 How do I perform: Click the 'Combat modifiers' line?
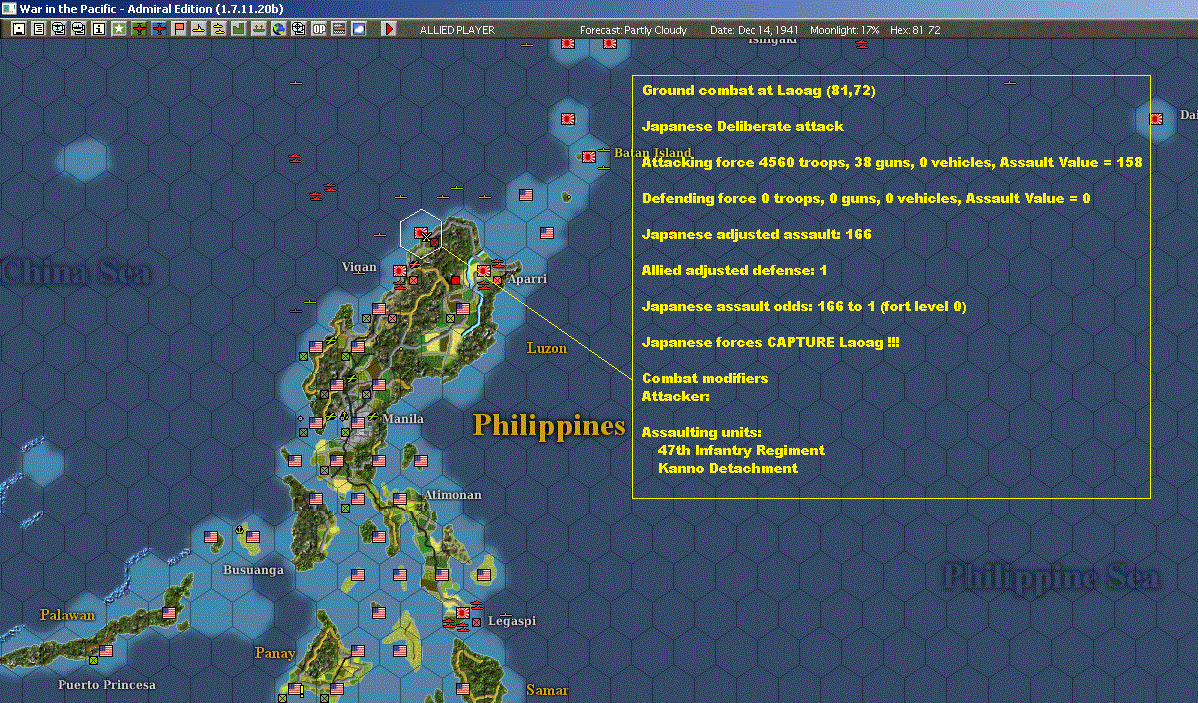[704, 378]
